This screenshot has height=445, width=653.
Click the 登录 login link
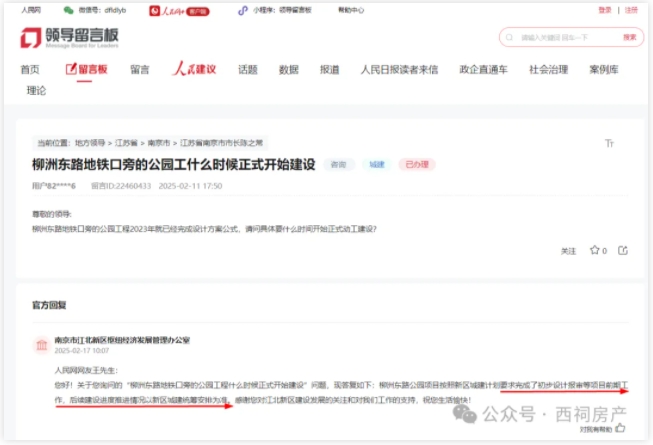(x=605, y=10)
